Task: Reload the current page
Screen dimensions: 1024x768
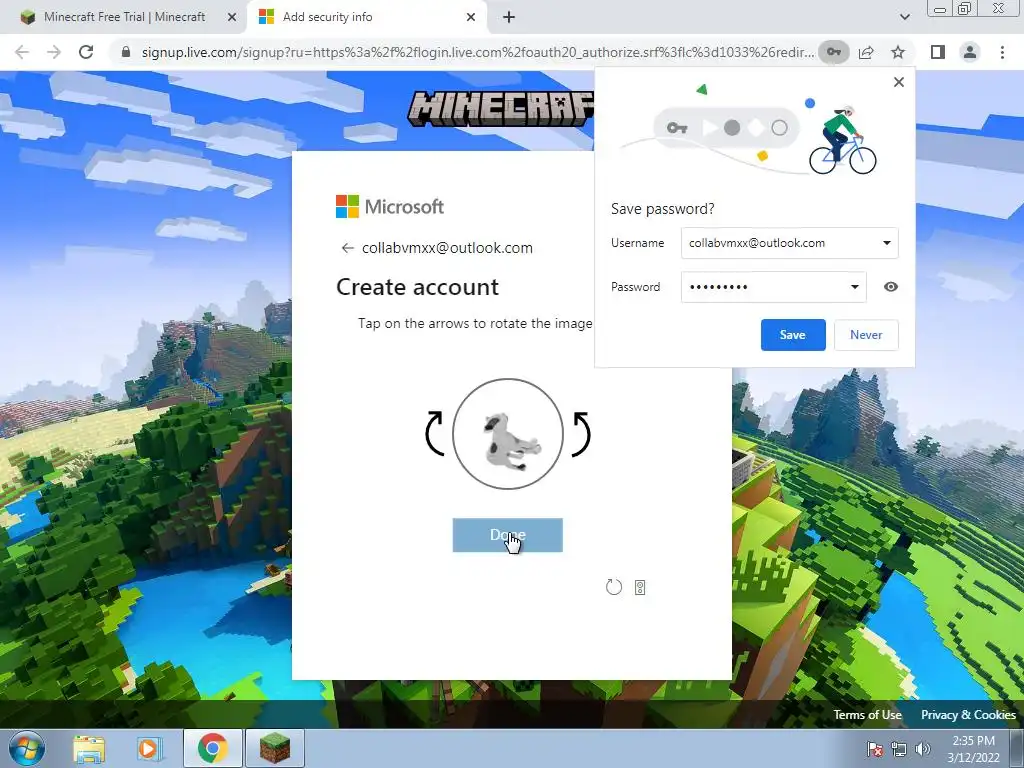Action: pos(86,52)
